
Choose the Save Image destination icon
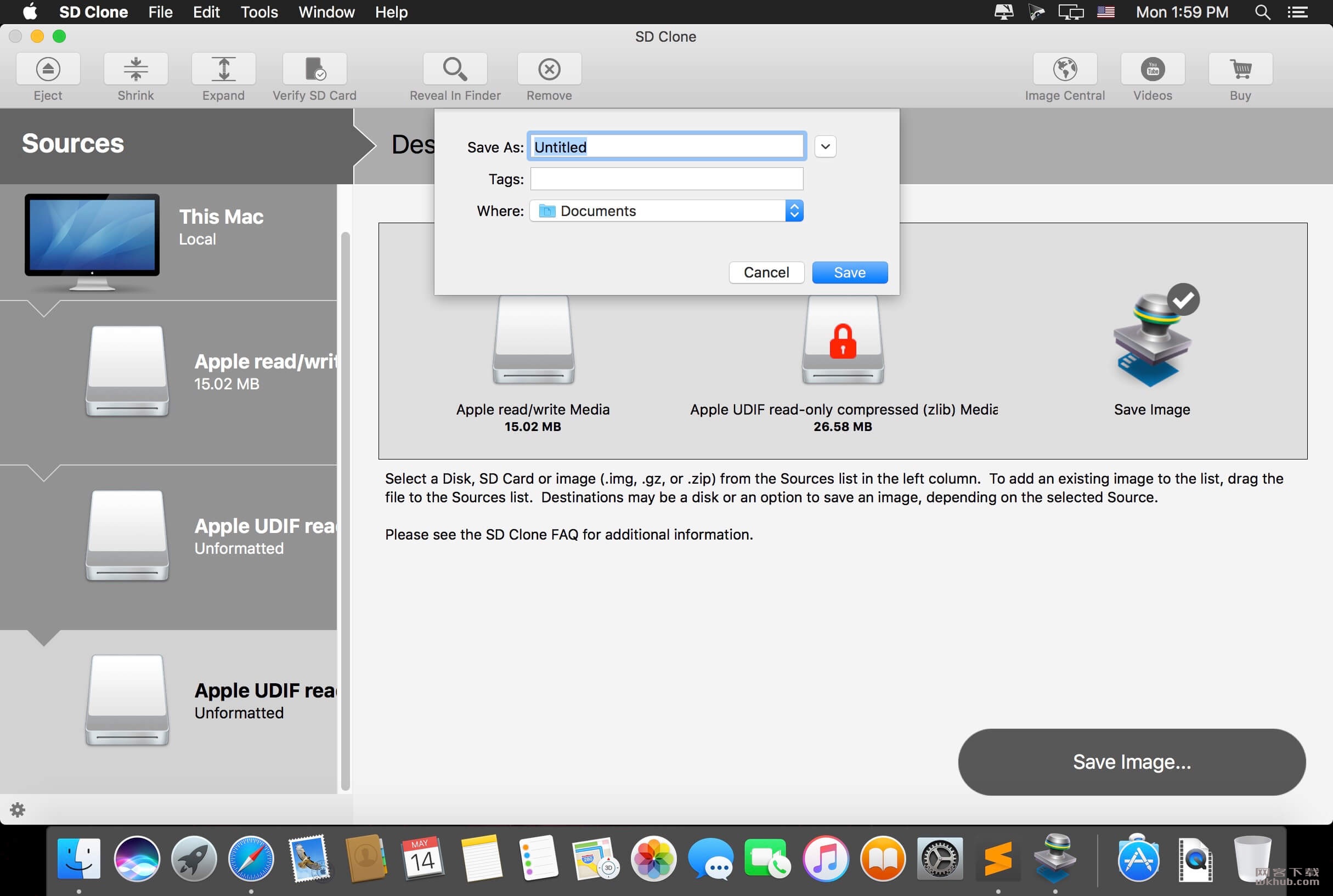tap(1153, 337)
